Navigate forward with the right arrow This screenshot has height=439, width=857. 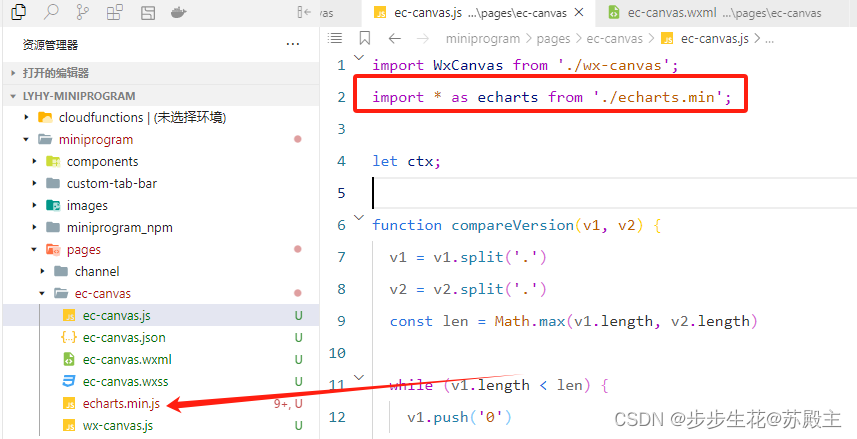pyautogui.click(x=422, y=38)
